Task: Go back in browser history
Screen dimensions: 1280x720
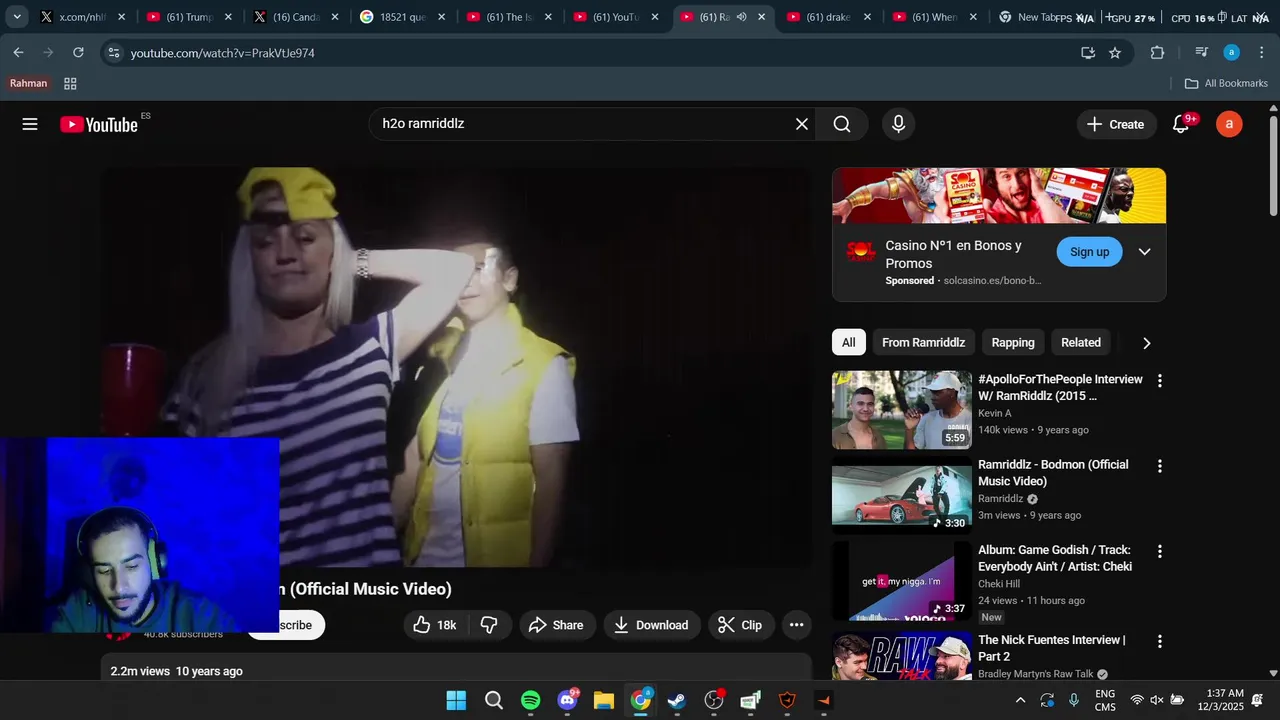Action: tap(18, 52)
